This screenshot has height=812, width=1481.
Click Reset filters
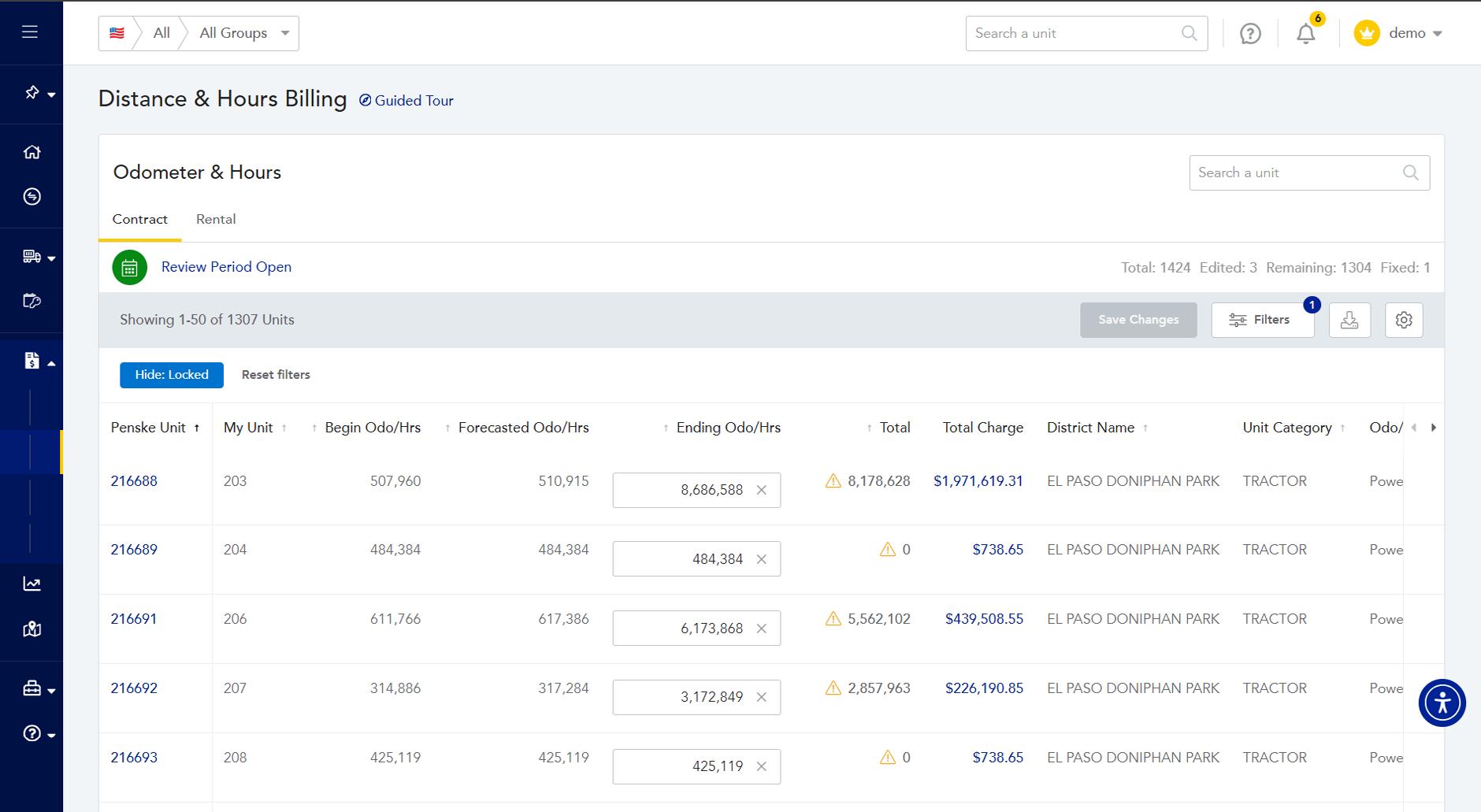[276, 375]
